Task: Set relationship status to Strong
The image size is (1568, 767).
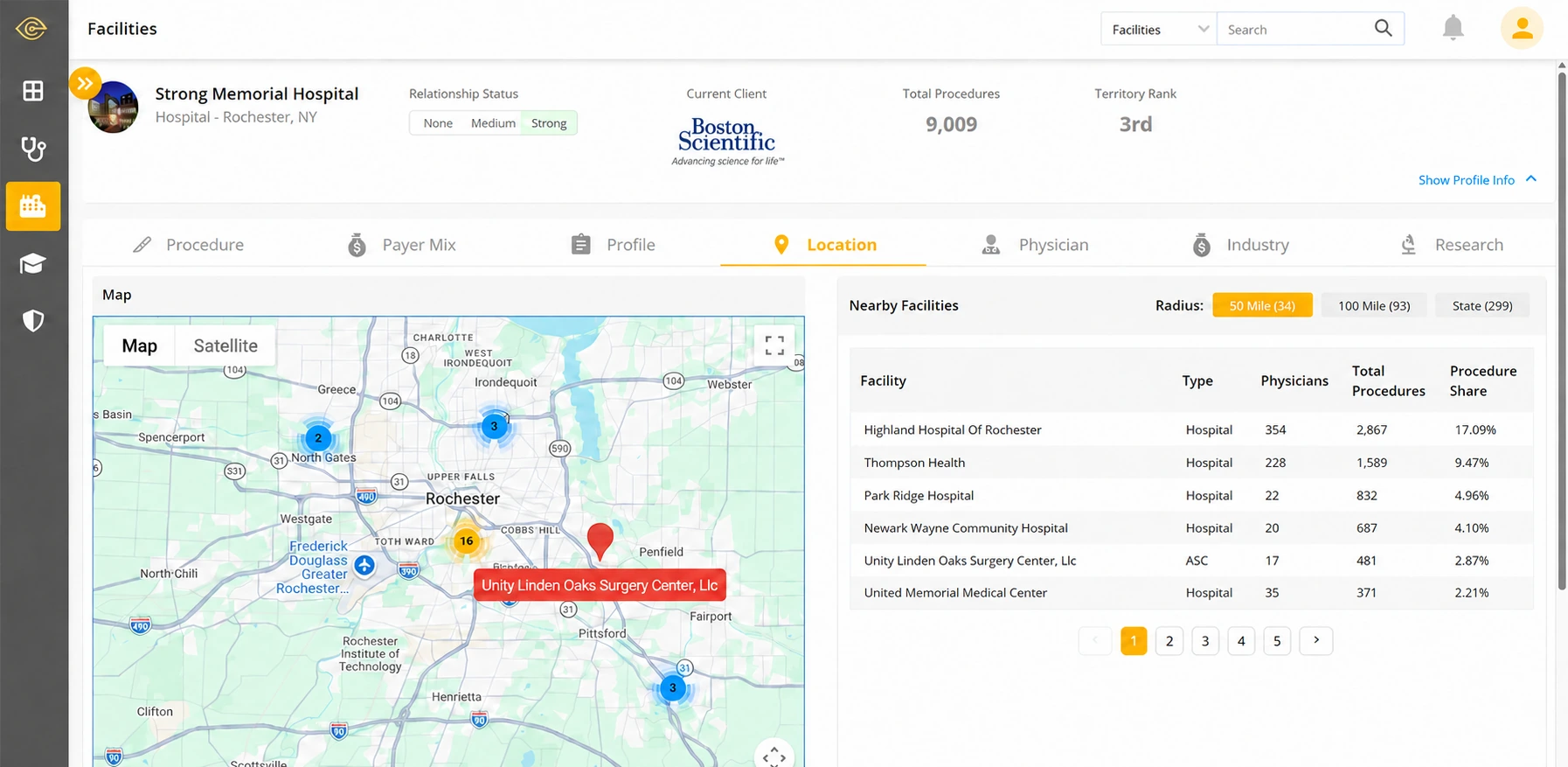Action: coord(549,123)
